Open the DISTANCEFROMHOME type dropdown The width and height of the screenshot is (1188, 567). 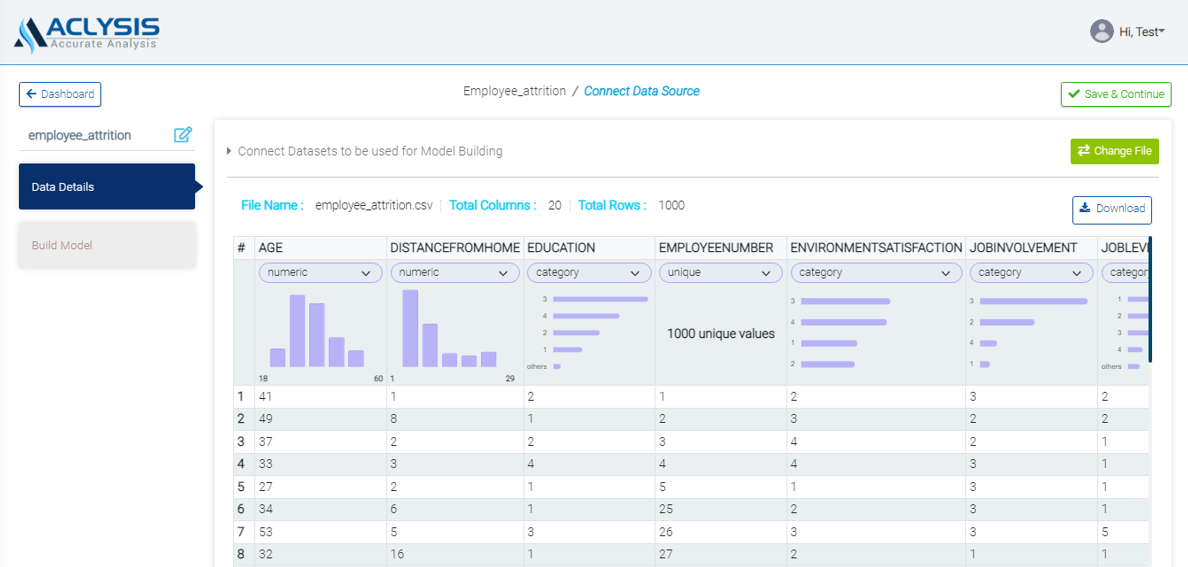[452, 273]
